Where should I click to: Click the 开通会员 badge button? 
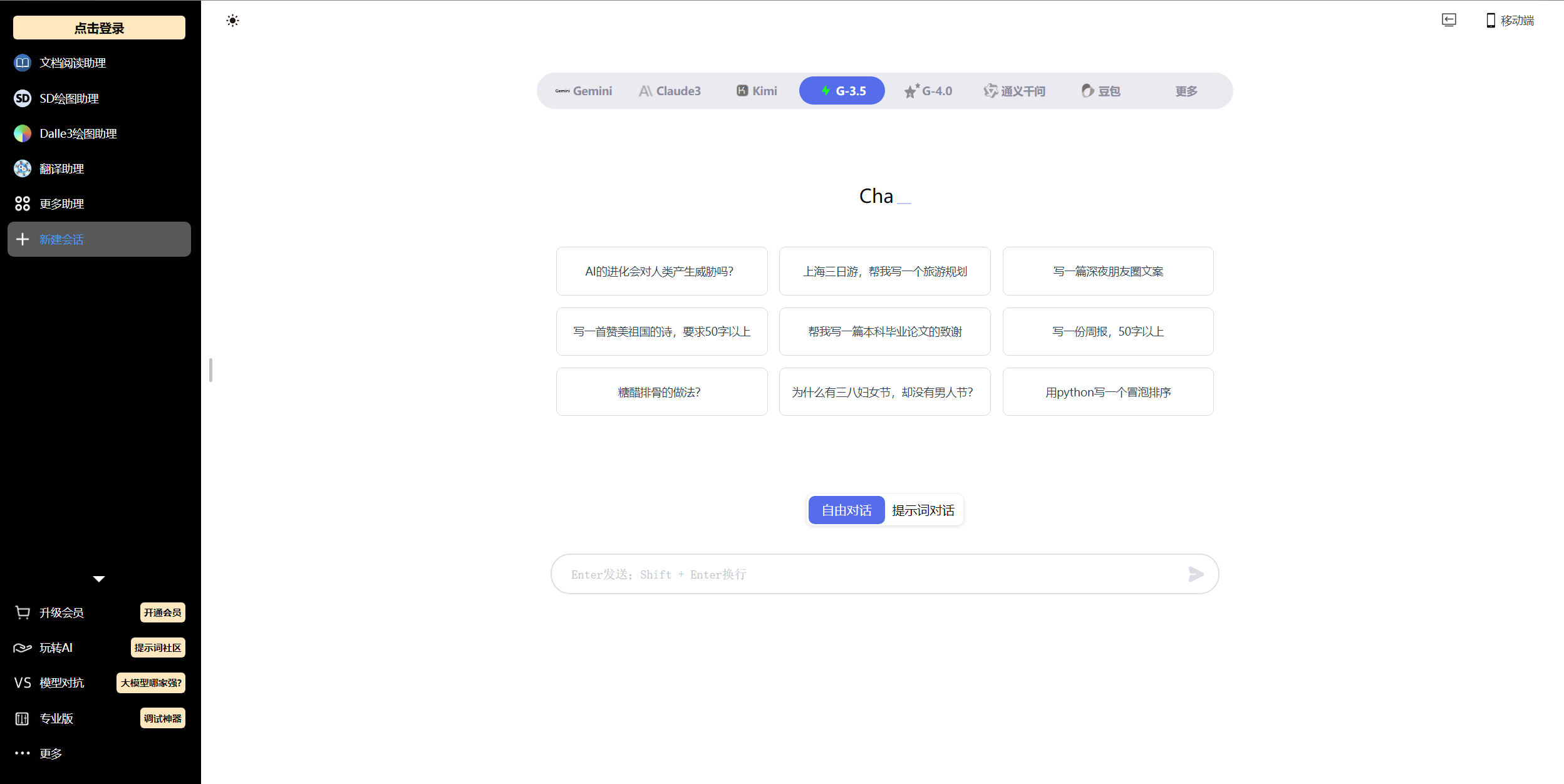click(162, 612)
